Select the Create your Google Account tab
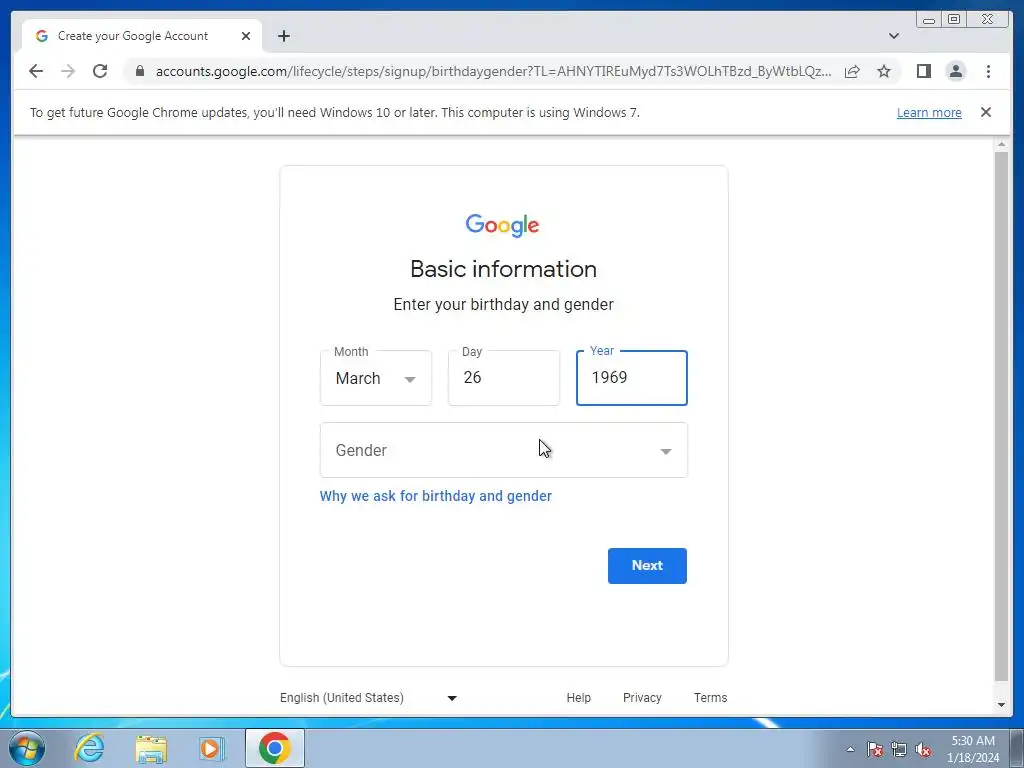Image resolution: width=1024 pixels, height=768 pixels. [x=142, y=36]
